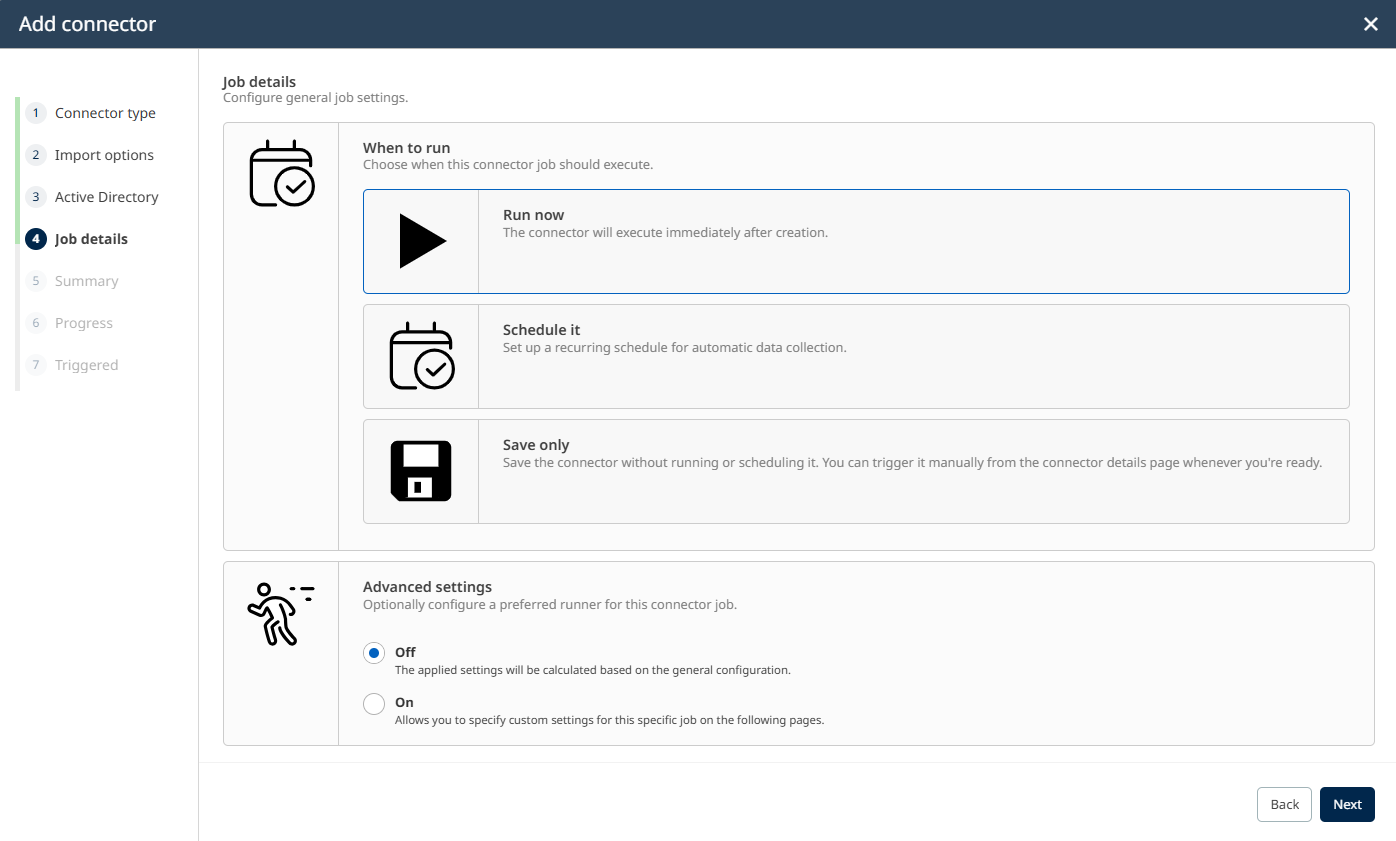
Task: Click the Save only floppy disk icon
Action: [x=421, y=471]
